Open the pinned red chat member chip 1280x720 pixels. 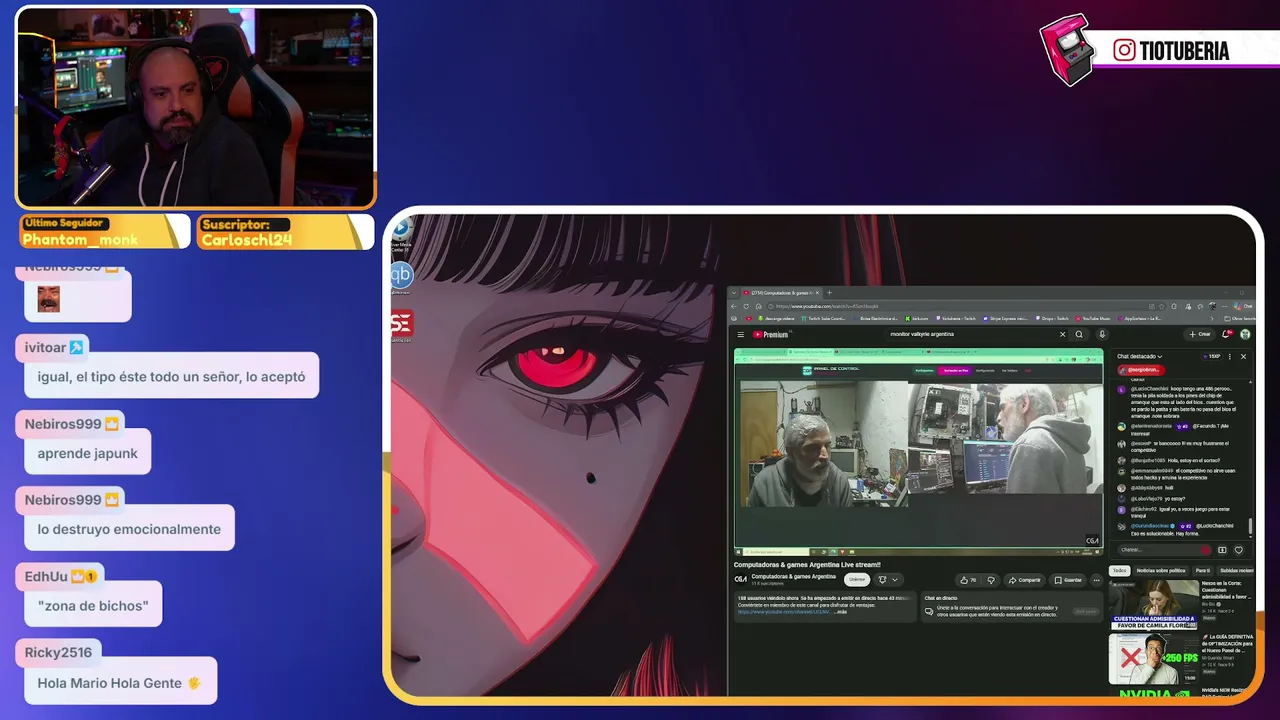(x=1139, y=370)
